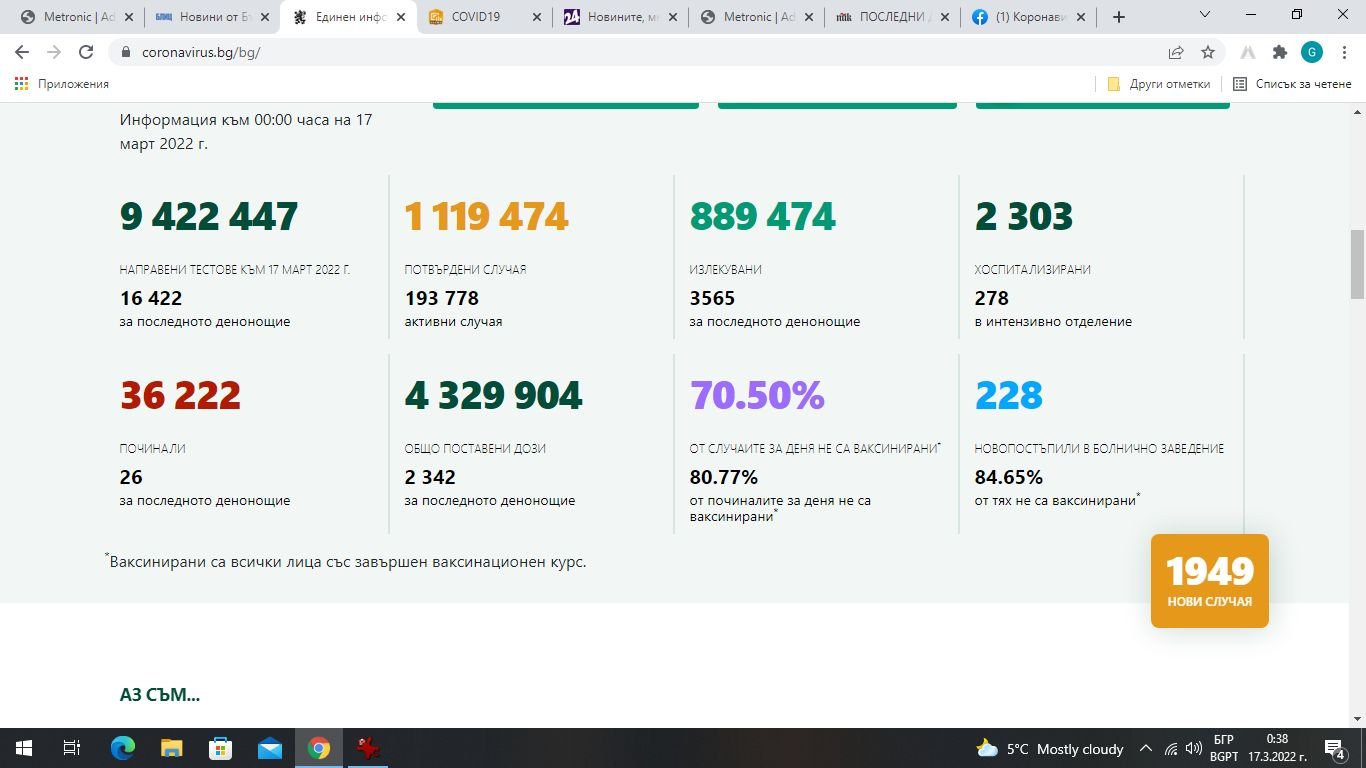Close the Единен информационен tab
The image size is (1366, 768).
point(401,17)
